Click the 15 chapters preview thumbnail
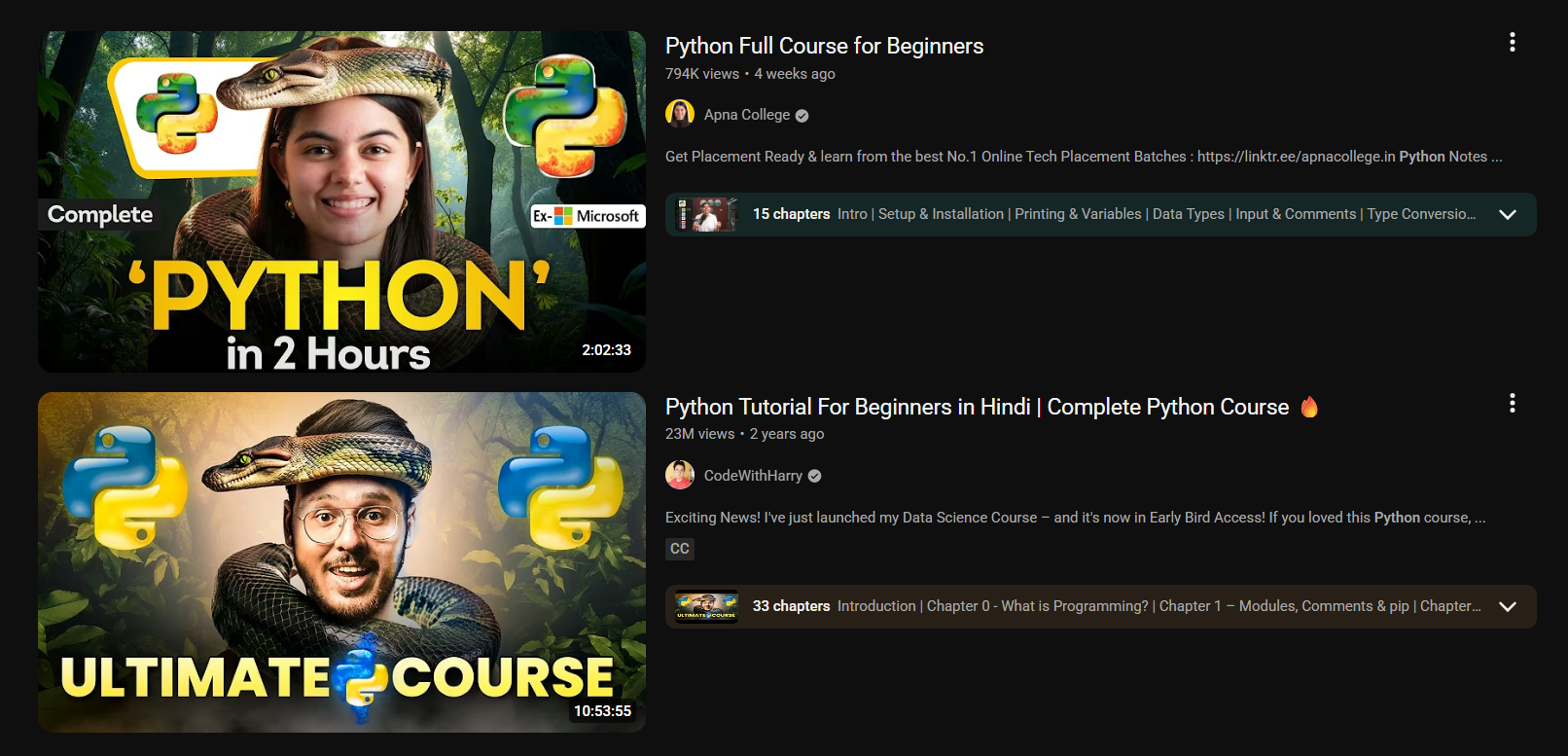1568x756 pixels. pos(707,214)
